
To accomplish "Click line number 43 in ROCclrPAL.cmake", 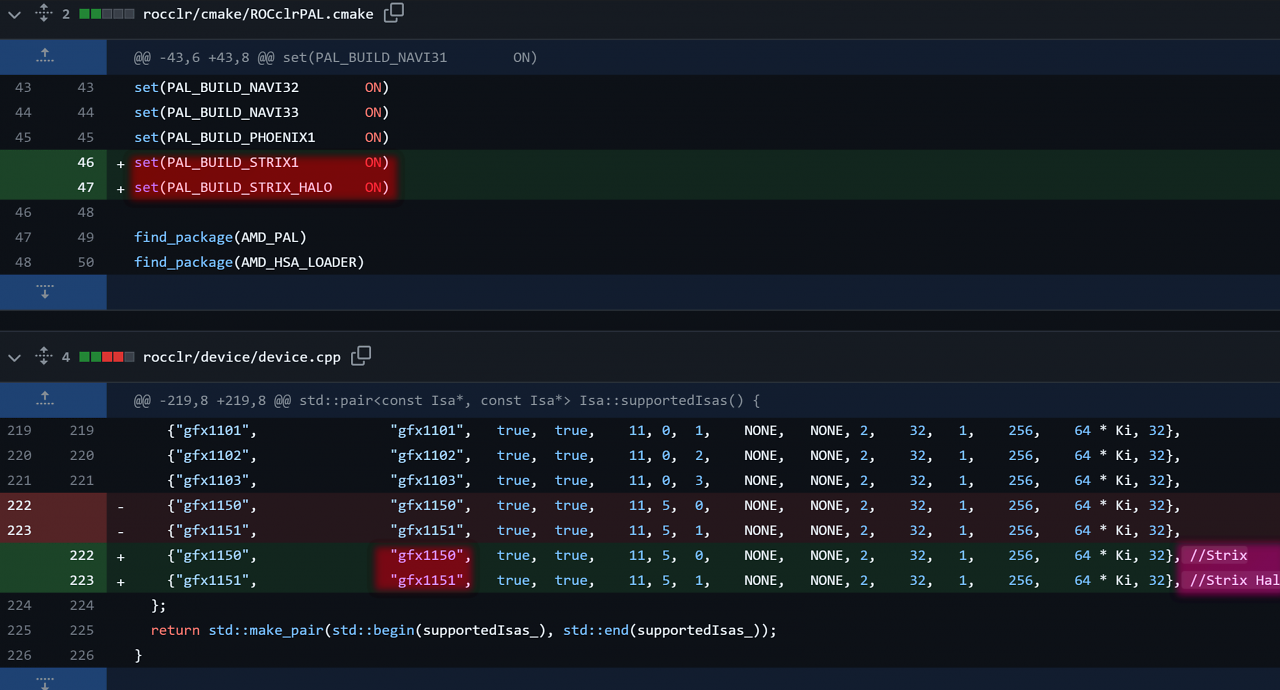I will tap(23, 88).
